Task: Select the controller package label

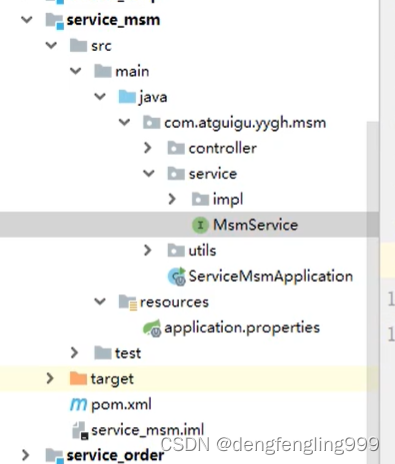Action: tap(223, 148)
